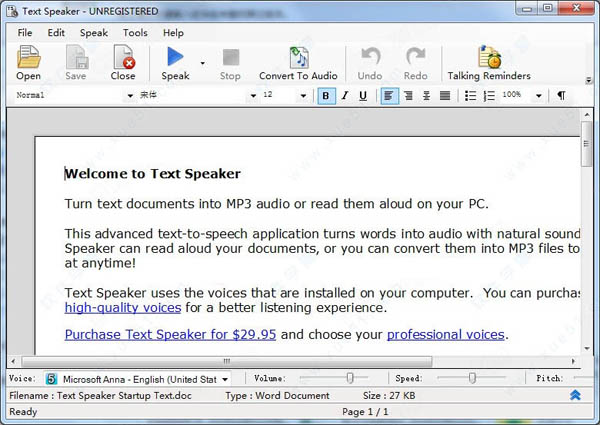Screen dimensions: 600x425
Task: Click the Welcome to Text Speaker heading
Action: point(153,174)
